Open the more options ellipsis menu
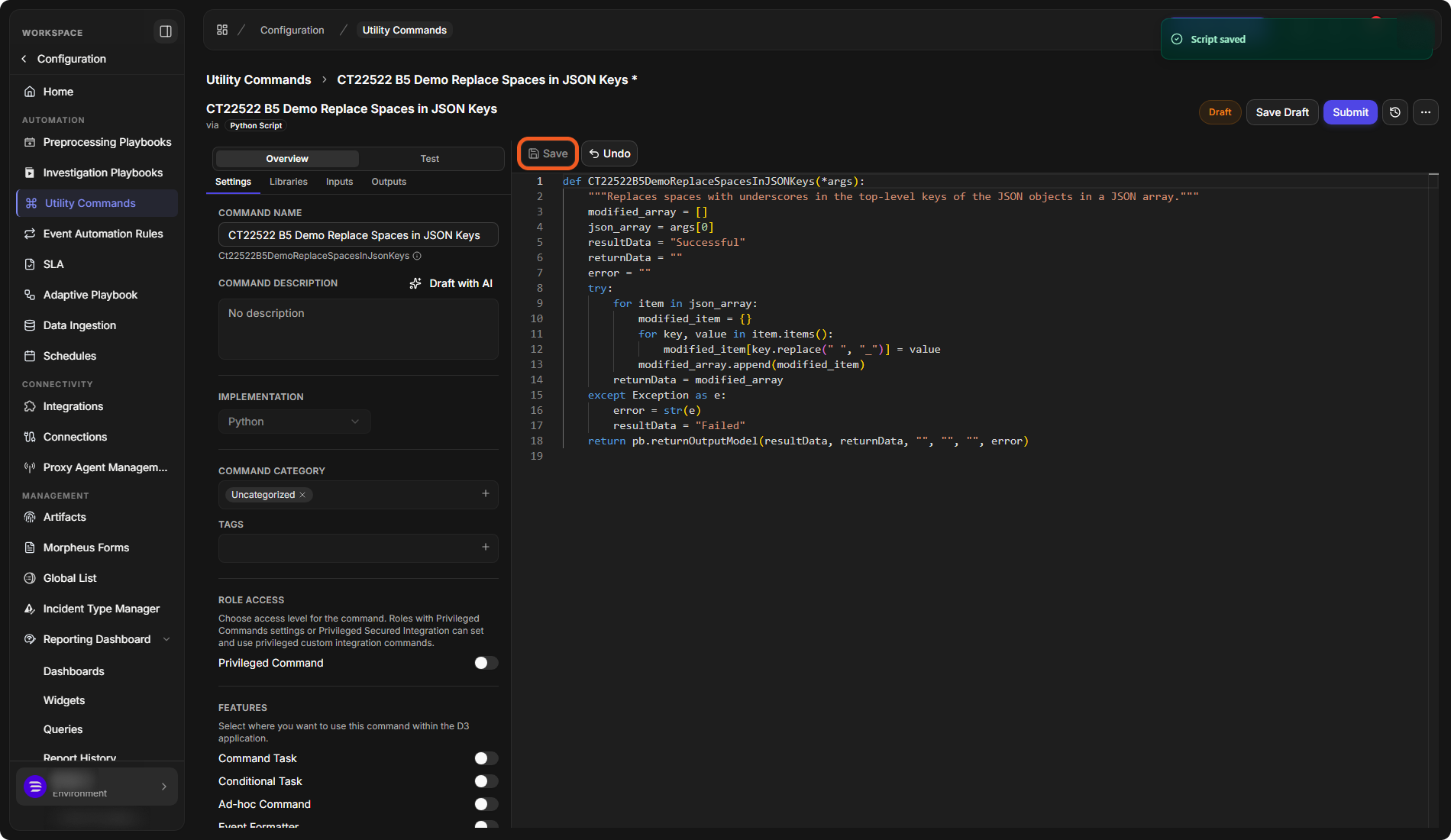The image size is (1451, 840). [x=1426, y=112]
